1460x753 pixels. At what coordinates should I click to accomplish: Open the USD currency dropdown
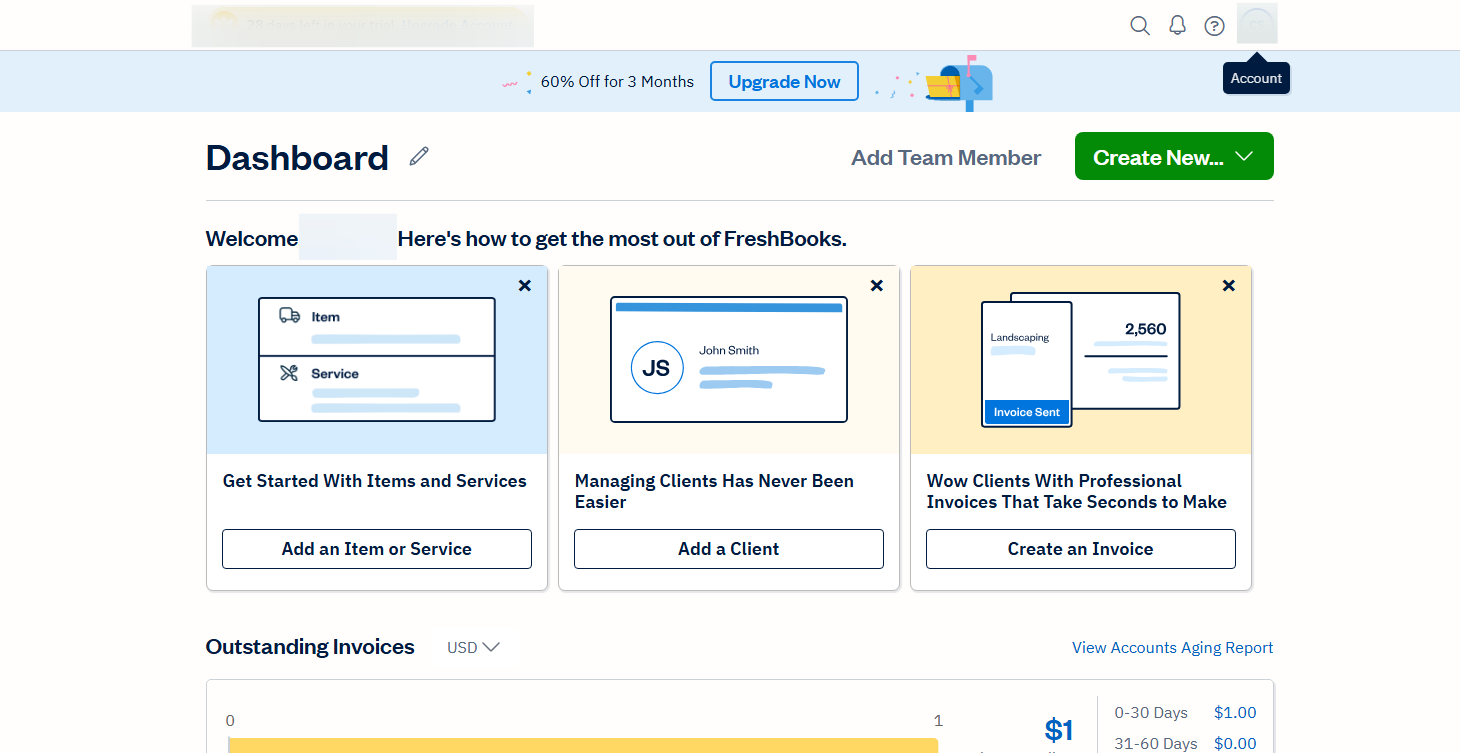coord(473,647)
